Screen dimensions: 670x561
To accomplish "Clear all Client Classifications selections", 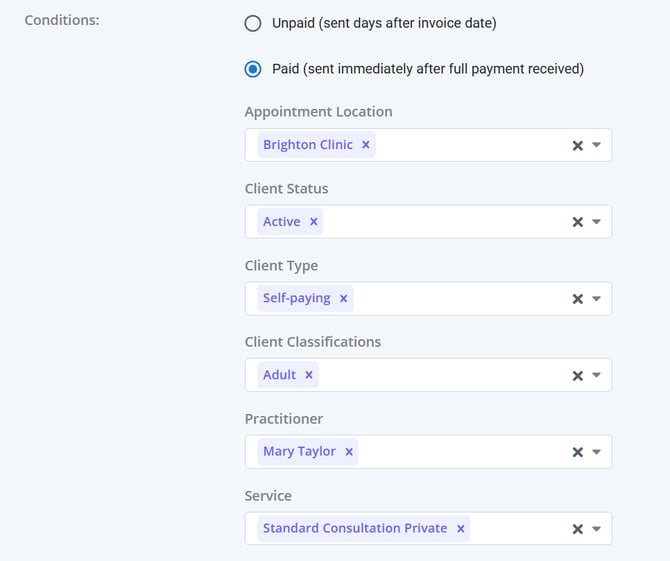I will click(577, 375).
